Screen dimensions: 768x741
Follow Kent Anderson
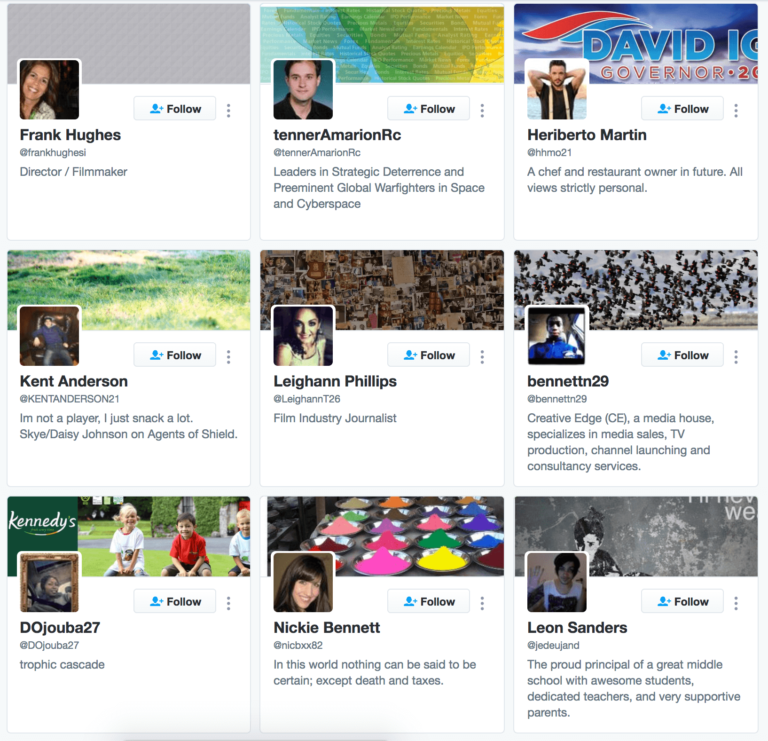(x=175, y=355)
